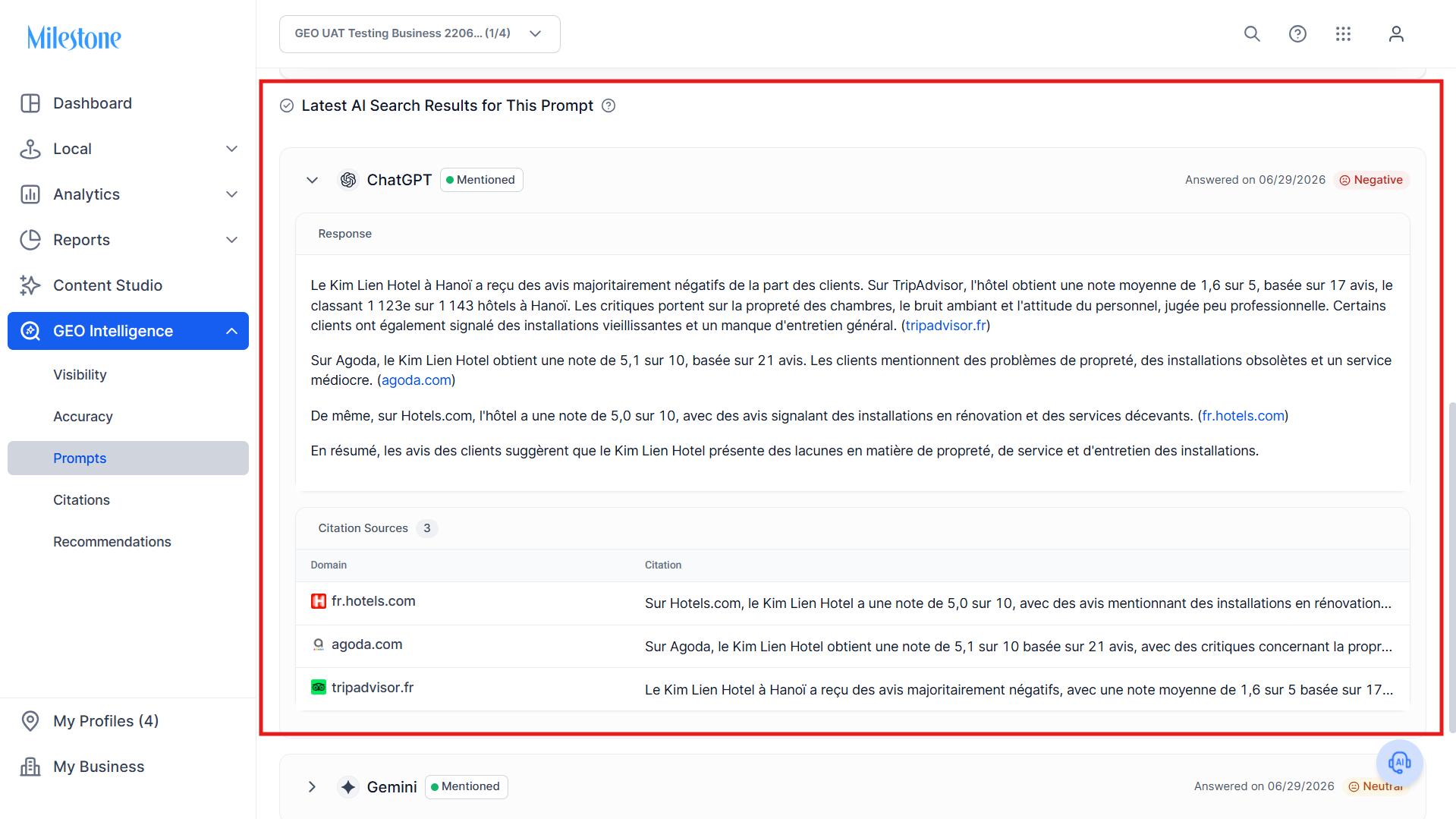Click the Negative sentiment badge
Screen dimensions: 1456x819
[1371, 180]
